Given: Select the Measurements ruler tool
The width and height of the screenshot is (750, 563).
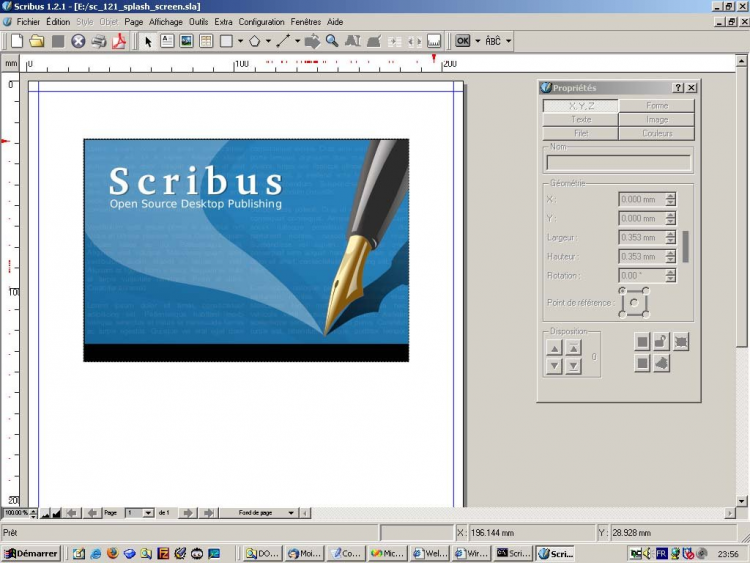Looking at the screenshot, I should click(x=434, y=41).
